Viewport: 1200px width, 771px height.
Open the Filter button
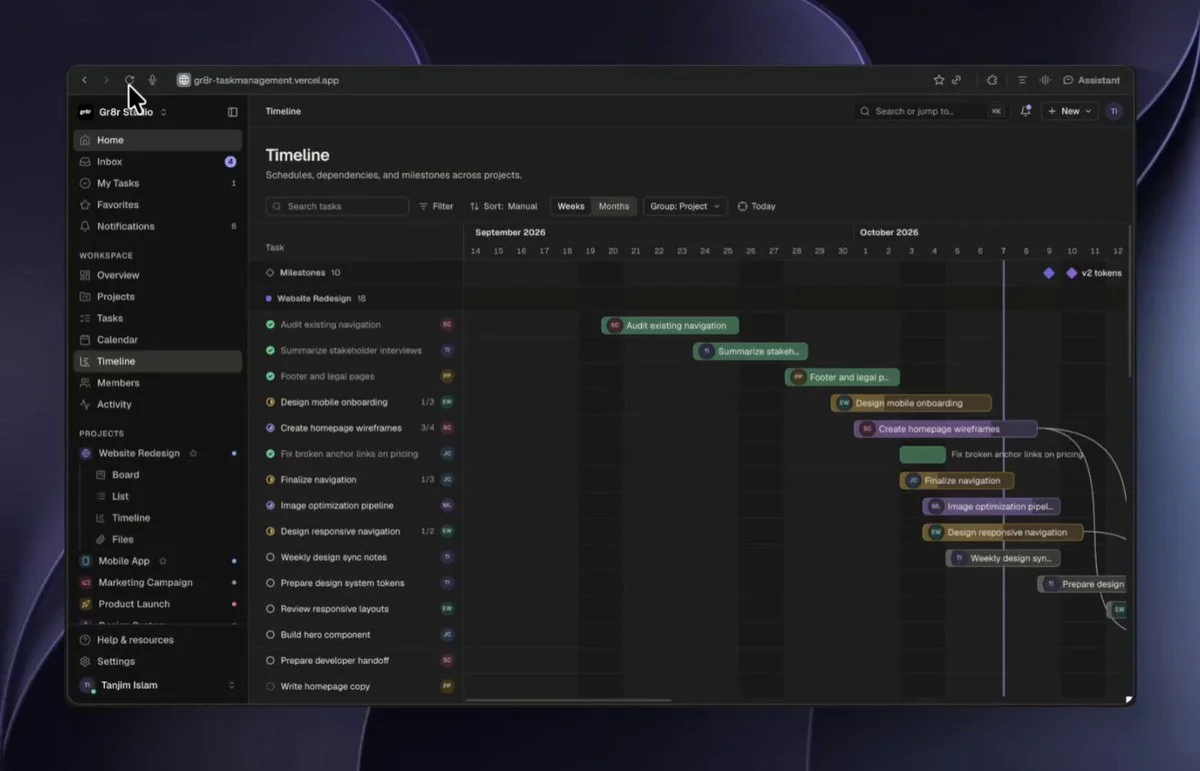(x=436, y=206)
